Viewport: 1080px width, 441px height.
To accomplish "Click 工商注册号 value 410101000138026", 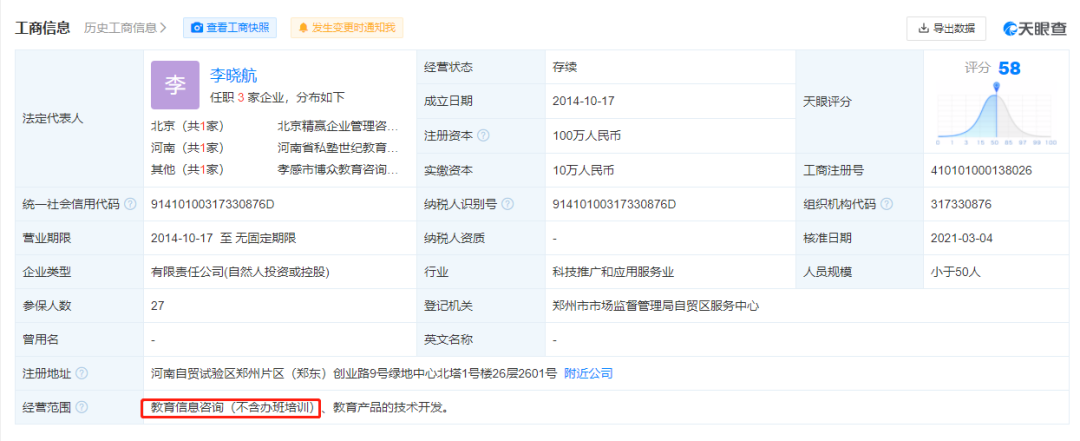I will 981,170.
